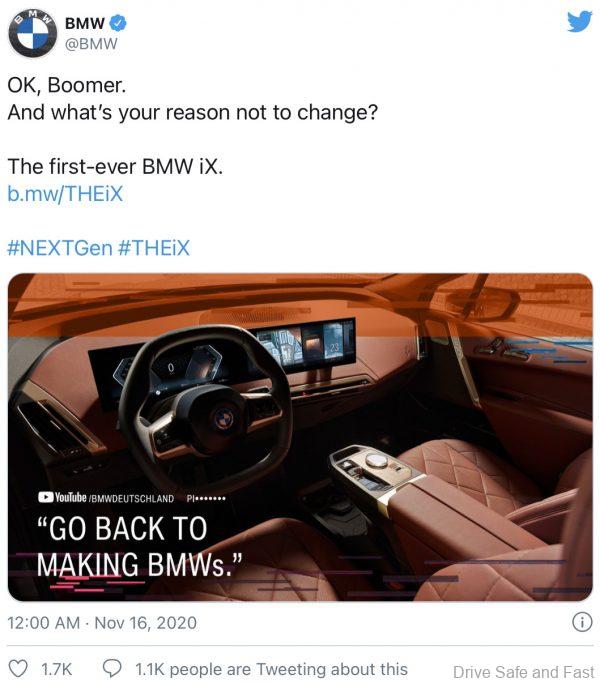600x683 pixels.
Task: Click the Drive Safe and Fast watermark
Action: click(524, 672)
